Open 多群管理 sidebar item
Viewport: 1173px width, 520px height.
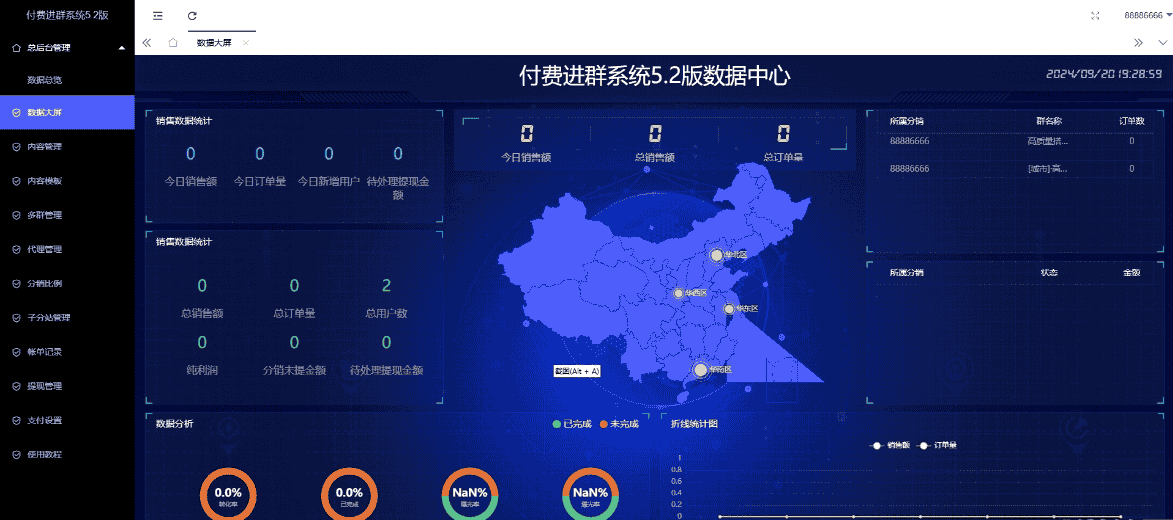point(67,215)
